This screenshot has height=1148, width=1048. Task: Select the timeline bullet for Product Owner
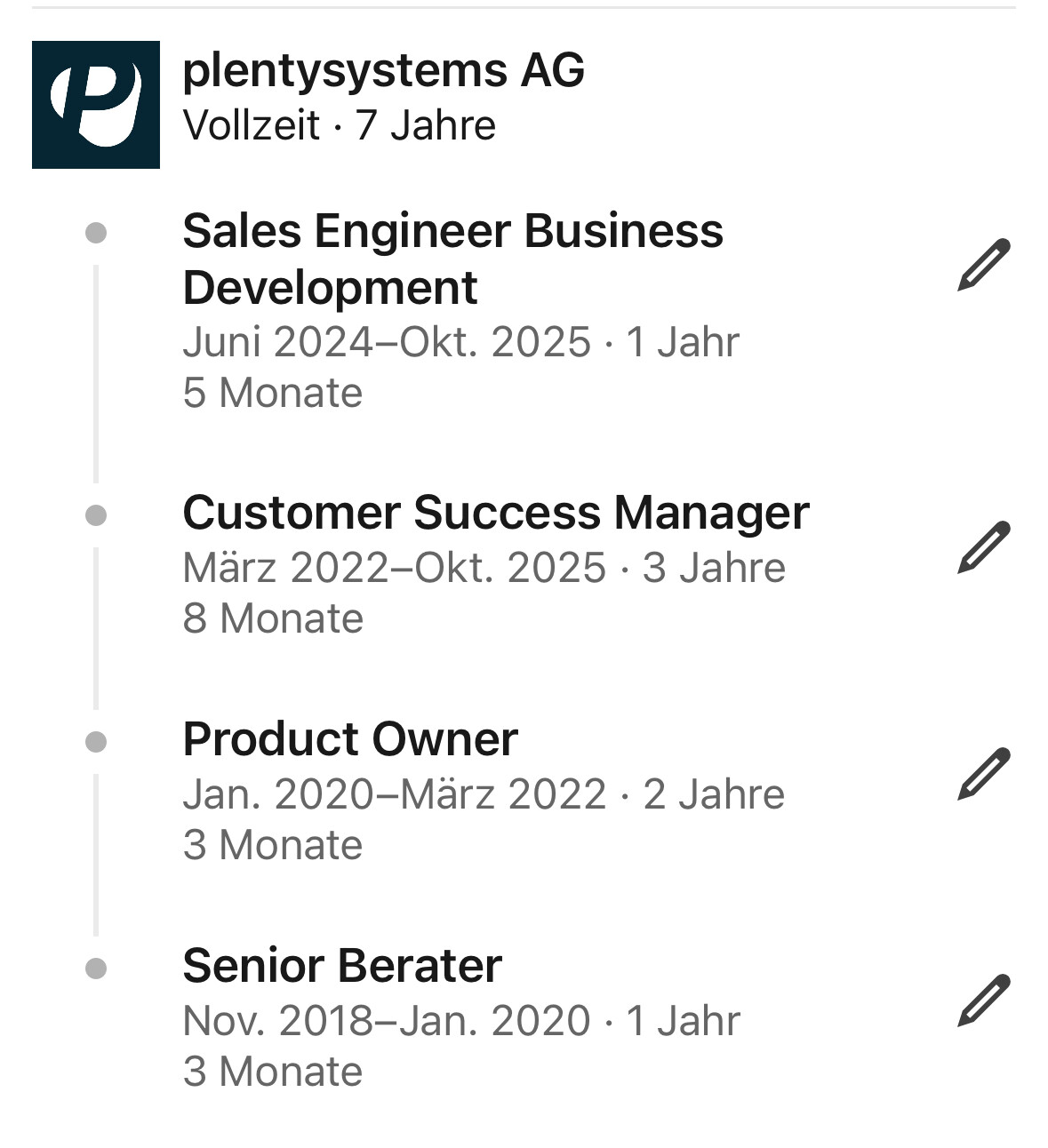96,742
